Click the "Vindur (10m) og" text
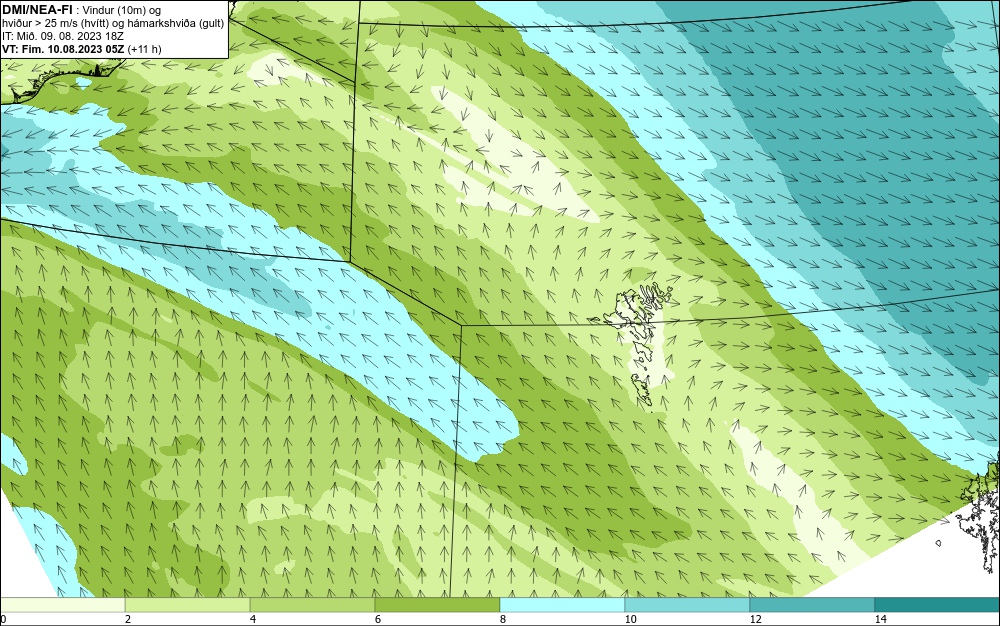Viewport: 1000px width, 626px height. click(122, 10)
